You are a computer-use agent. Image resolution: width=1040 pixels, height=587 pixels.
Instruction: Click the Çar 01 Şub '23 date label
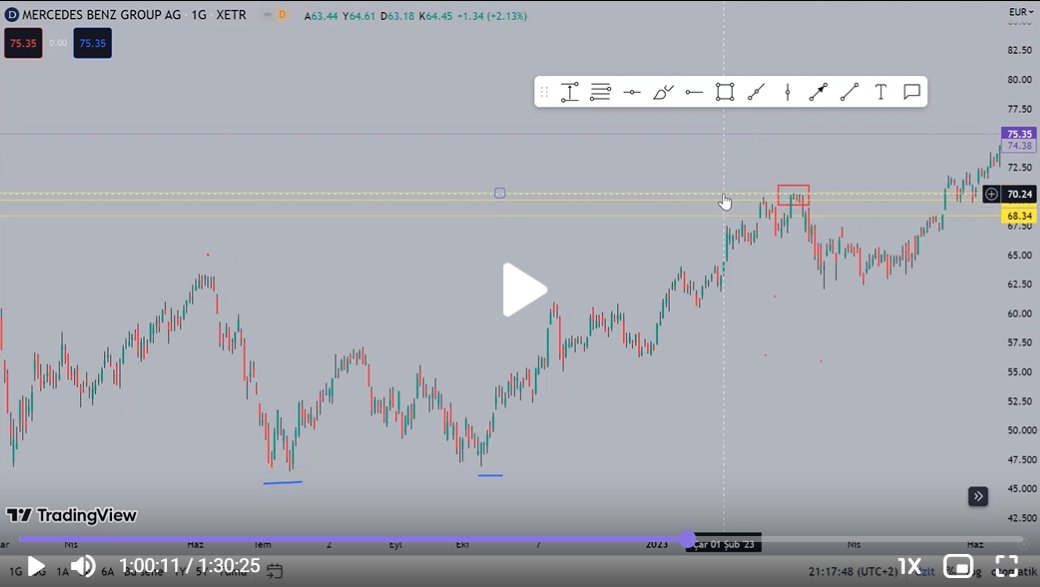click(x=724, y=544)
